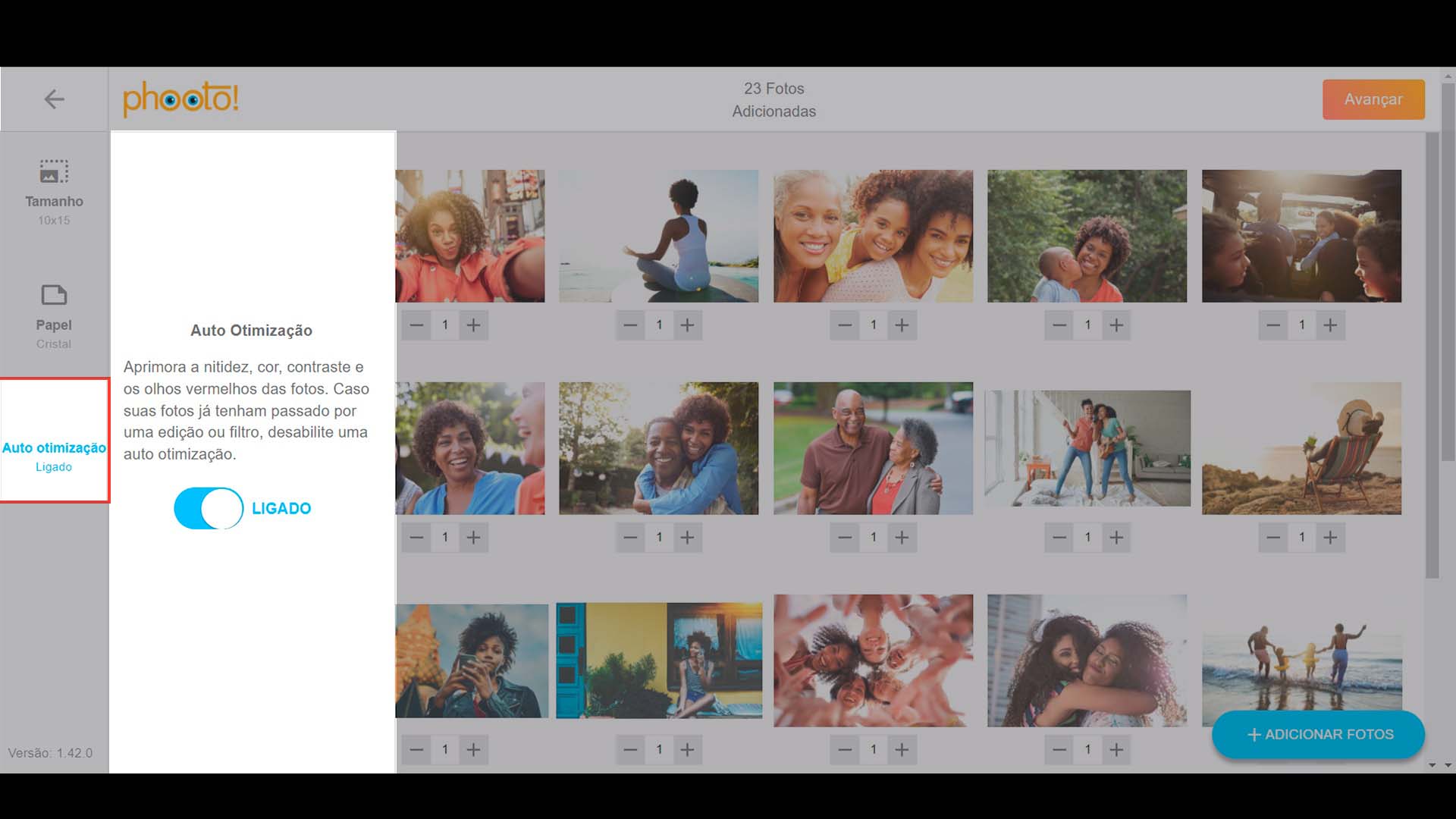Click the back arrow icon

(54, 99)
